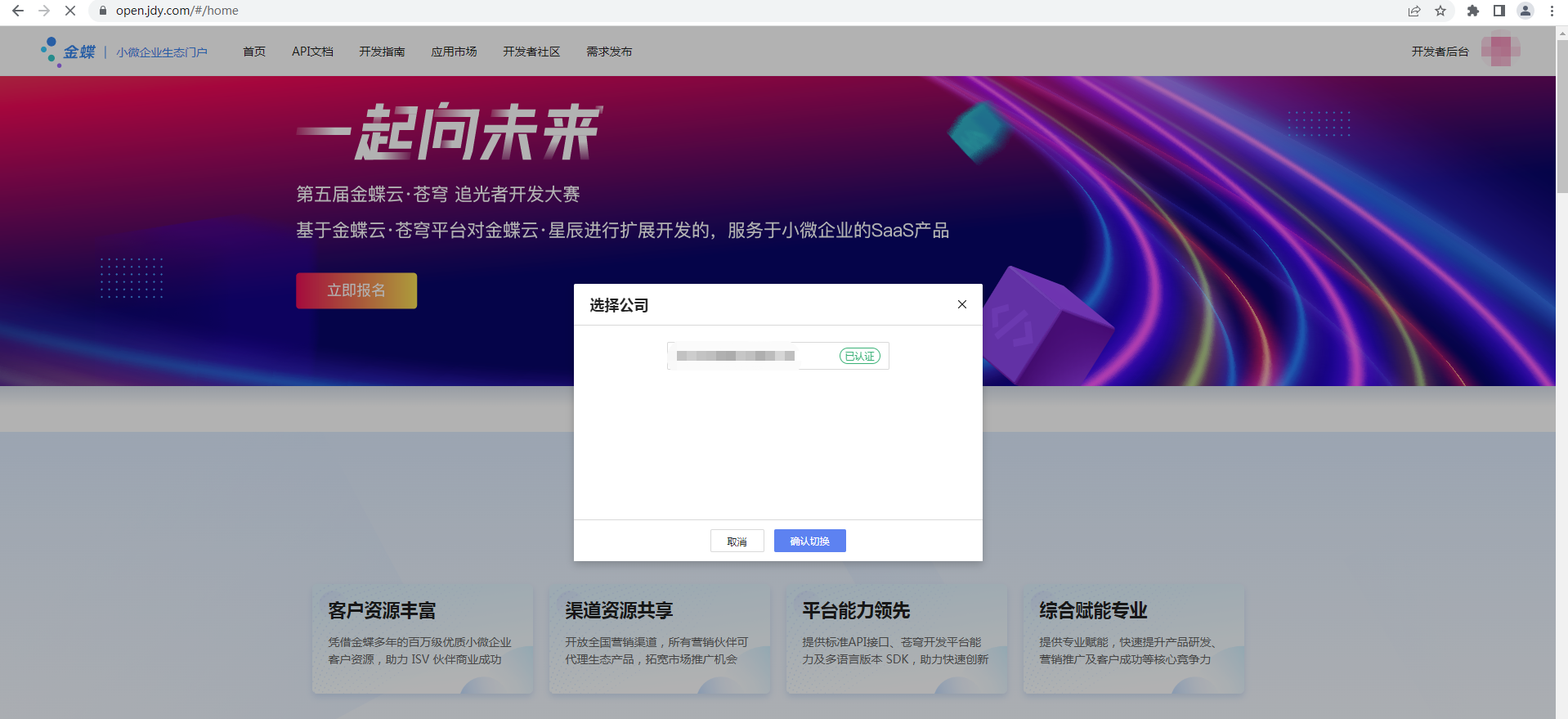Open the 应用市场 nav item
The height and width of the screenshot is (719, 1568).
(454, 52)
